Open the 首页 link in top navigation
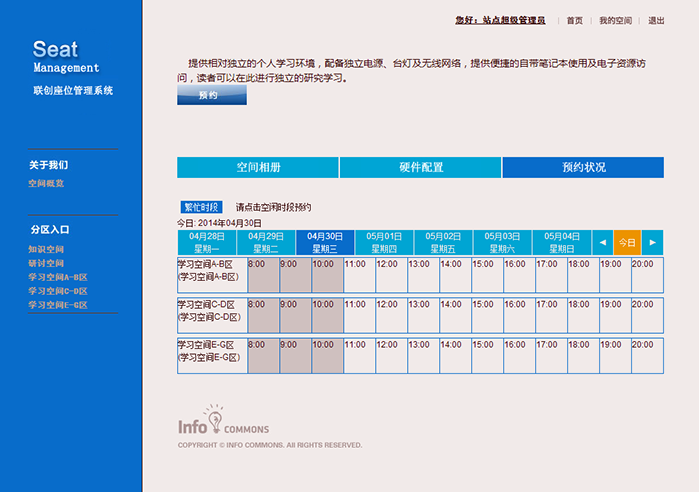The width and height of the screenshot is (699, 492). click(574, 20)
